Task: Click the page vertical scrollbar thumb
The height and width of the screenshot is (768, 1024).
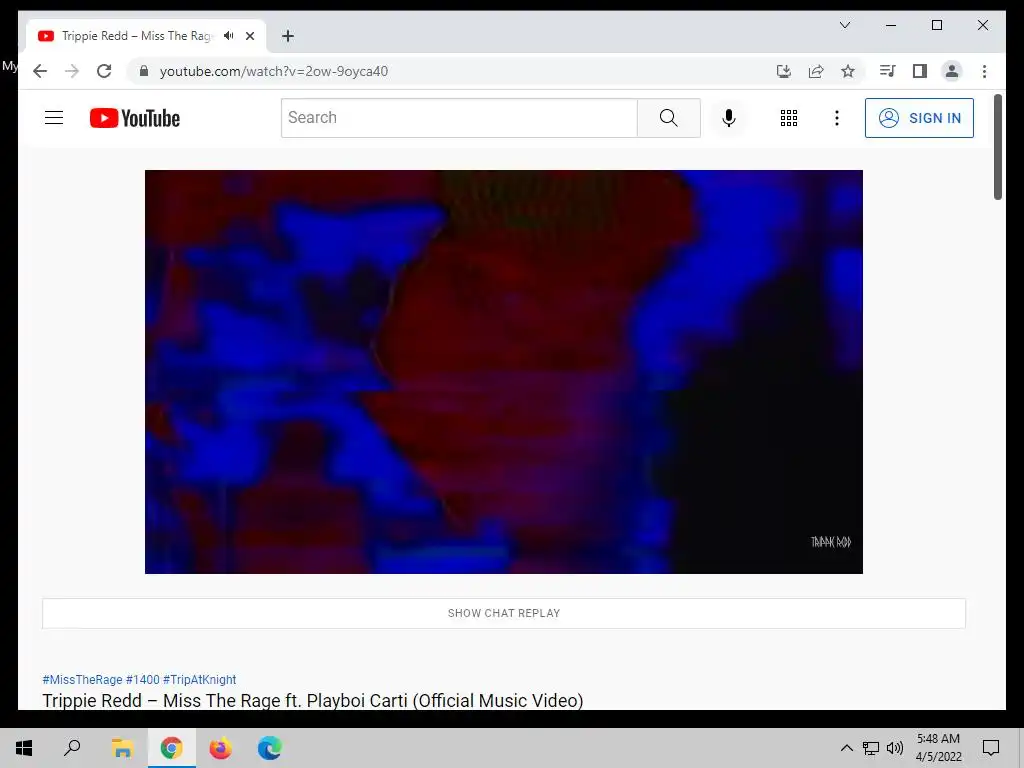Action: click(x=998, y=147)
